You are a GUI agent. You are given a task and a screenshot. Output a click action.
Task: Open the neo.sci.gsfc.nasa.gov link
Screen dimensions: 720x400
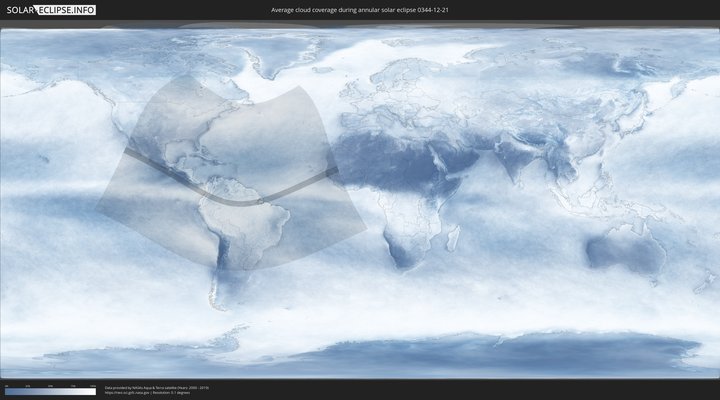click(x=128, y=392)
